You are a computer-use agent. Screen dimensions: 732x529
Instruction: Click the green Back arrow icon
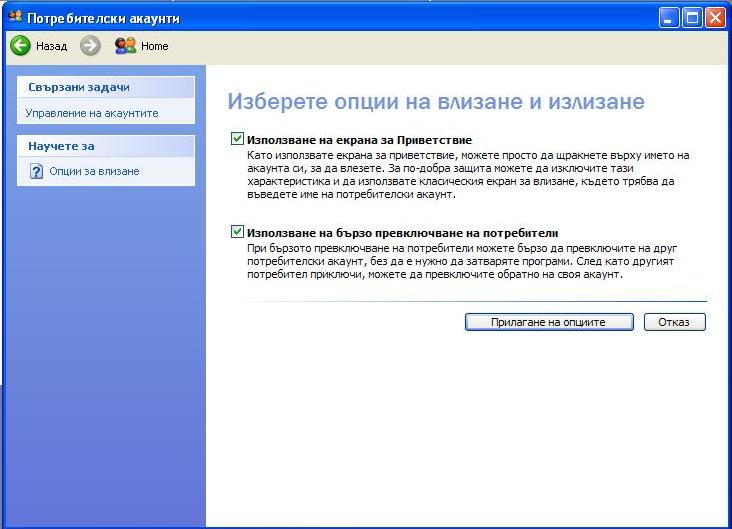20,46
